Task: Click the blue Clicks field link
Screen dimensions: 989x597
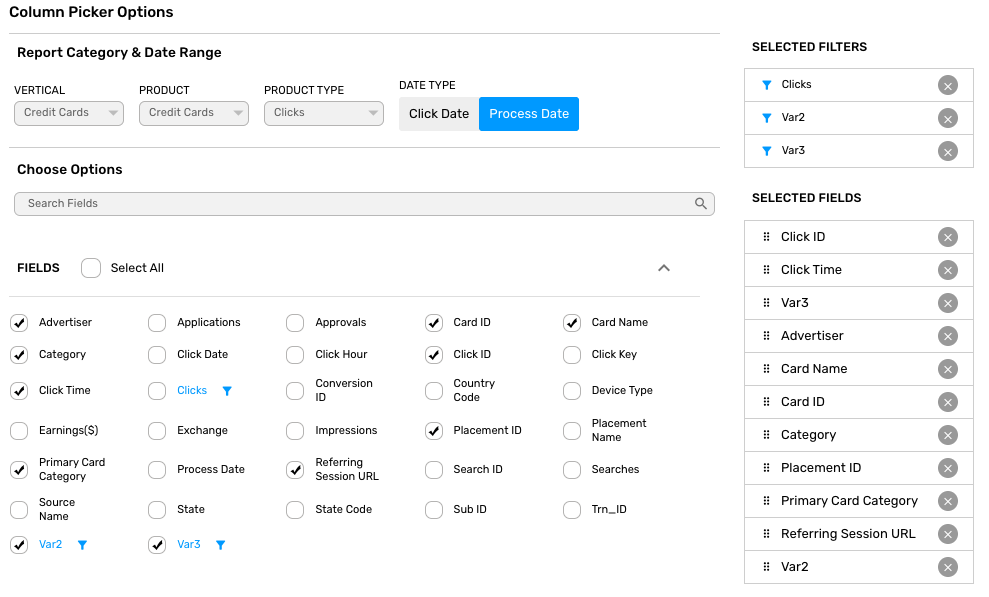Action: tap(192, 390)
